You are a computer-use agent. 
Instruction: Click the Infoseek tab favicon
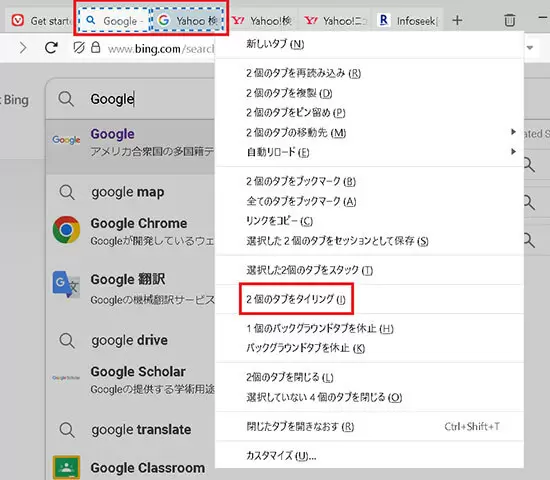(384, 20)
